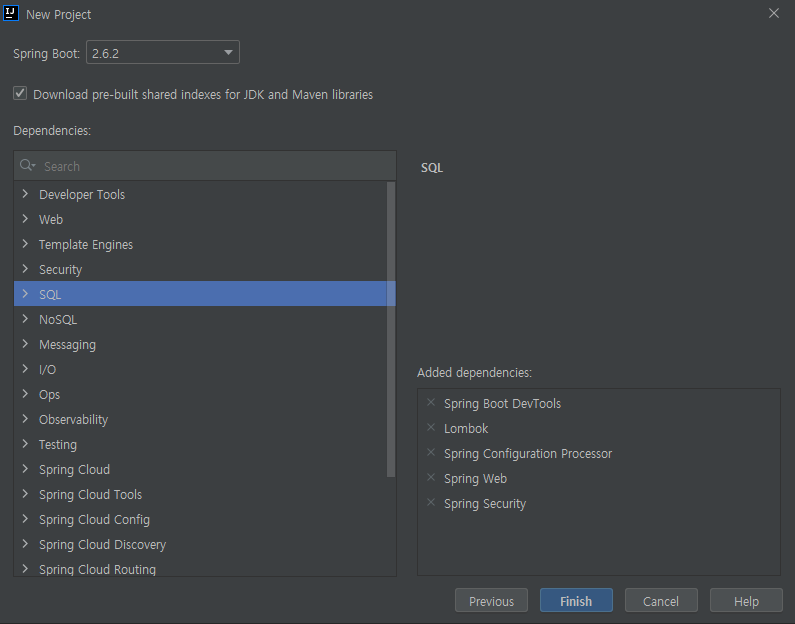This screenshot has width=795, height=624.
Task: Remove Spring Web dependency
Action: click(431, 478)
